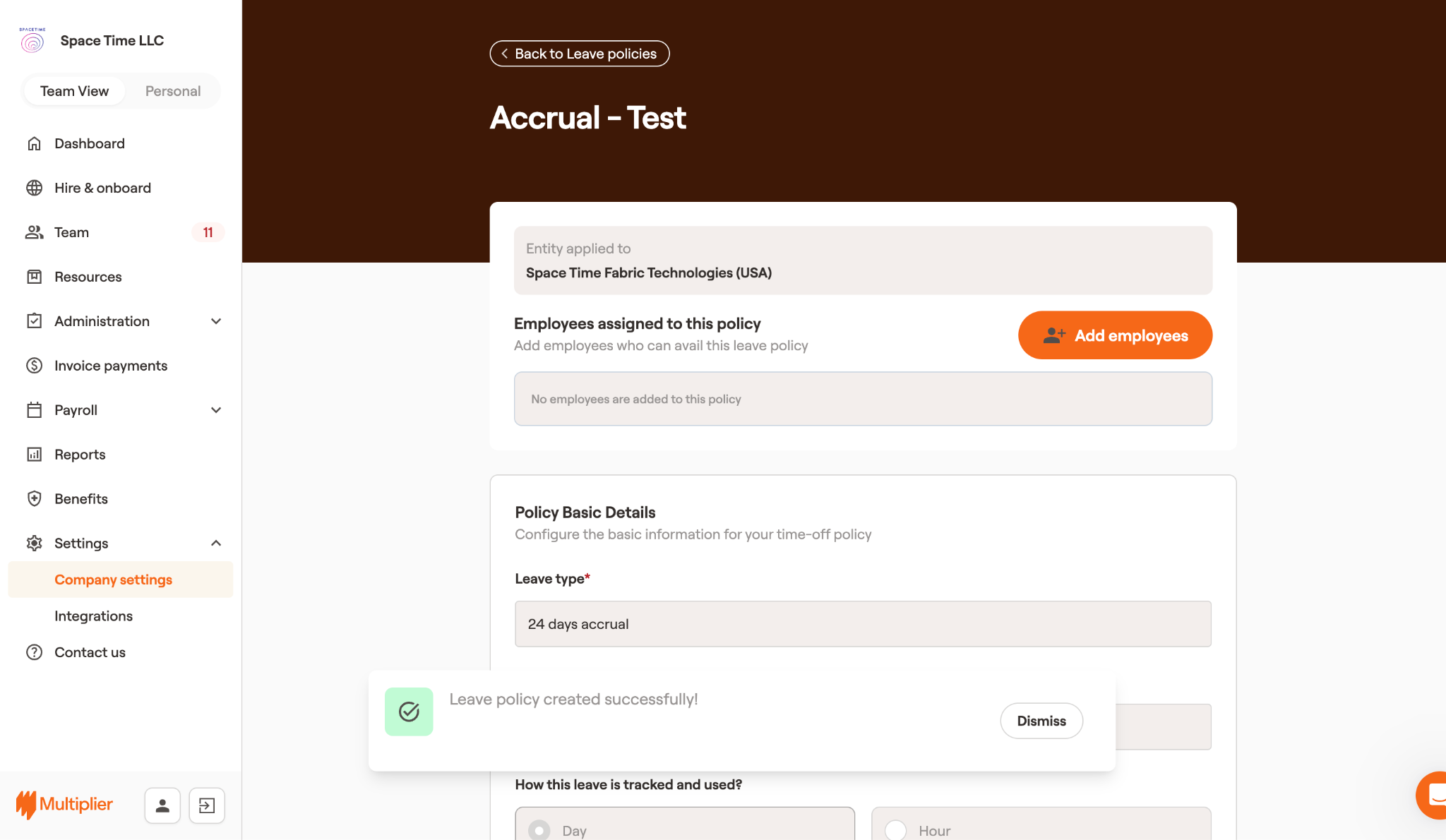This screenshot has width=1446, height=840.
Task: Click the Hire & onboard globe icon
Action: tap(34, 188)
